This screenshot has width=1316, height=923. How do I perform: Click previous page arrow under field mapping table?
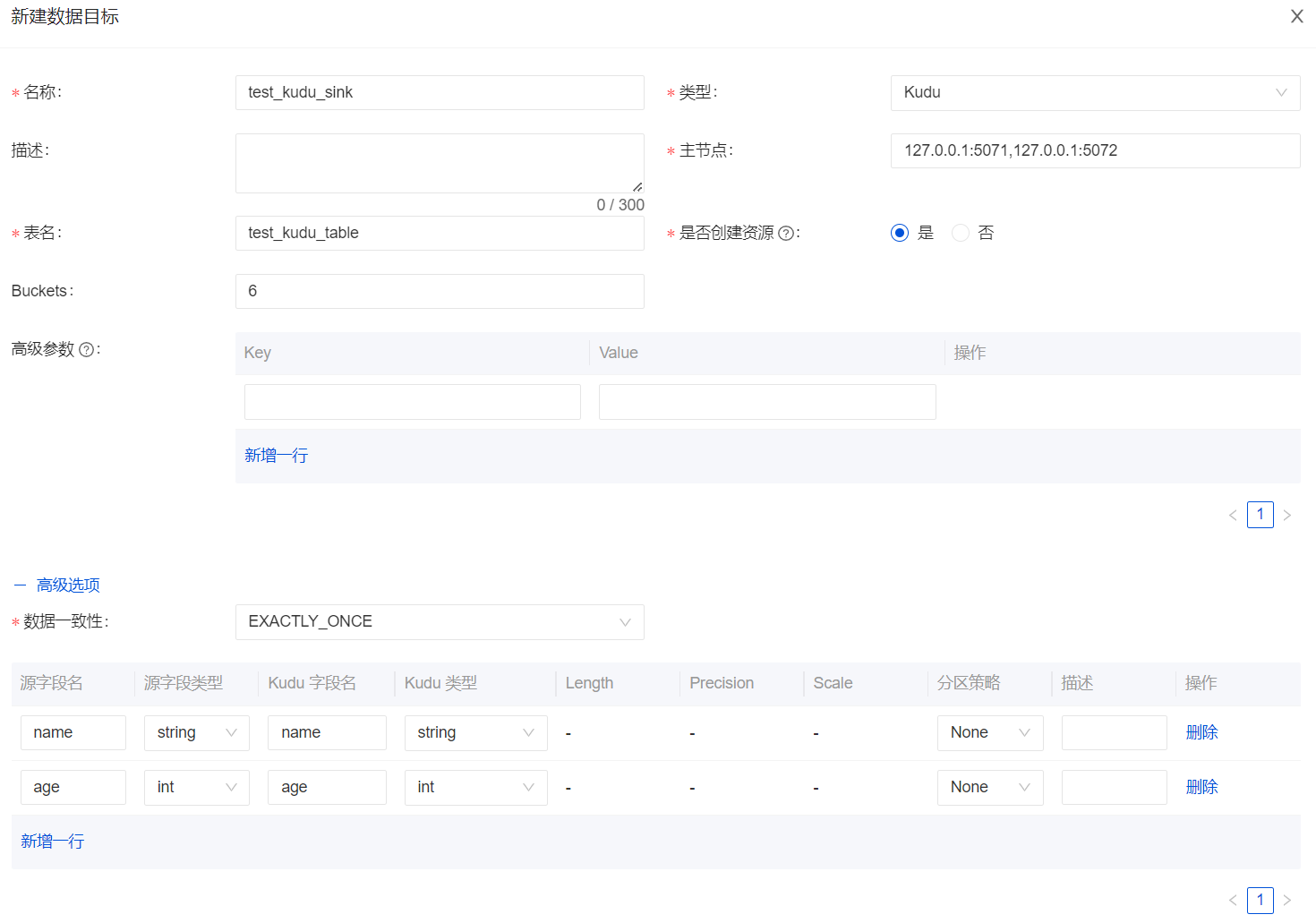click(1233, 901)
